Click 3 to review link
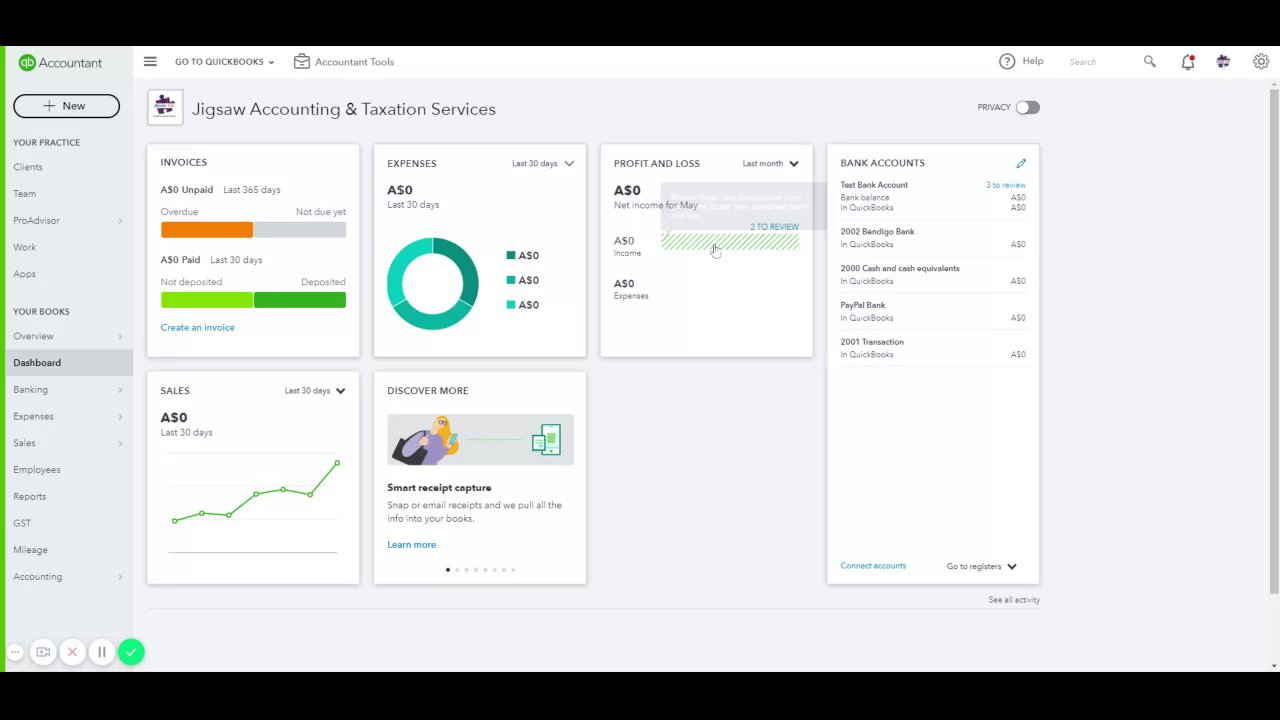This screenshot has height=720, width=1280. [1005, 185]
